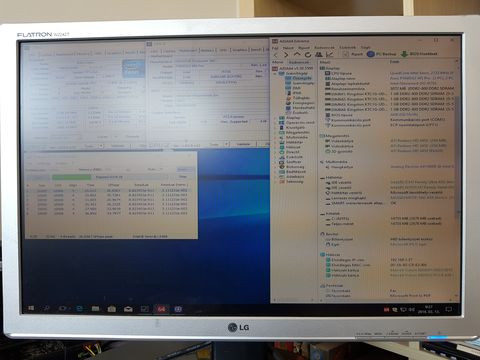Open AIDA64 graph toolbar icon
This screenshot has height=360, width=480.
329,54
